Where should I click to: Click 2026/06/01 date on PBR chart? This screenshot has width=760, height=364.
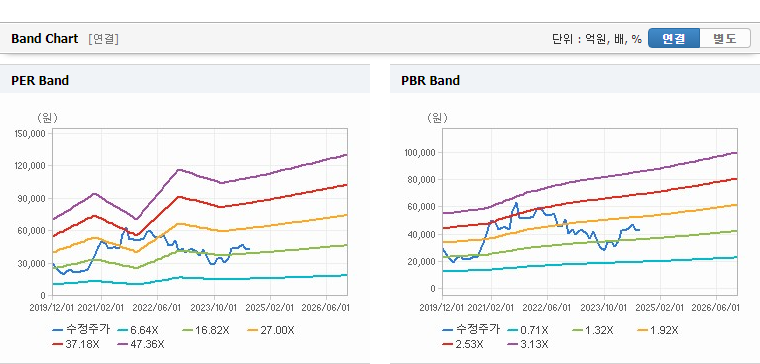(x=716, y=308)
